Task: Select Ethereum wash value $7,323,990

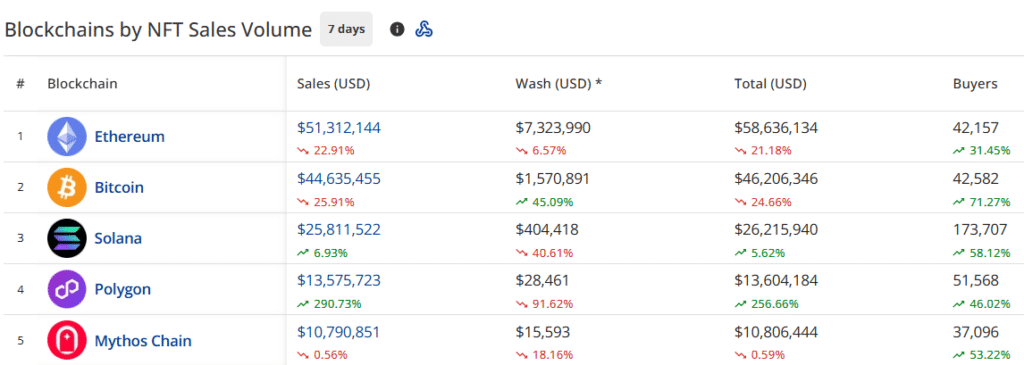Action: tap(553, 128)
